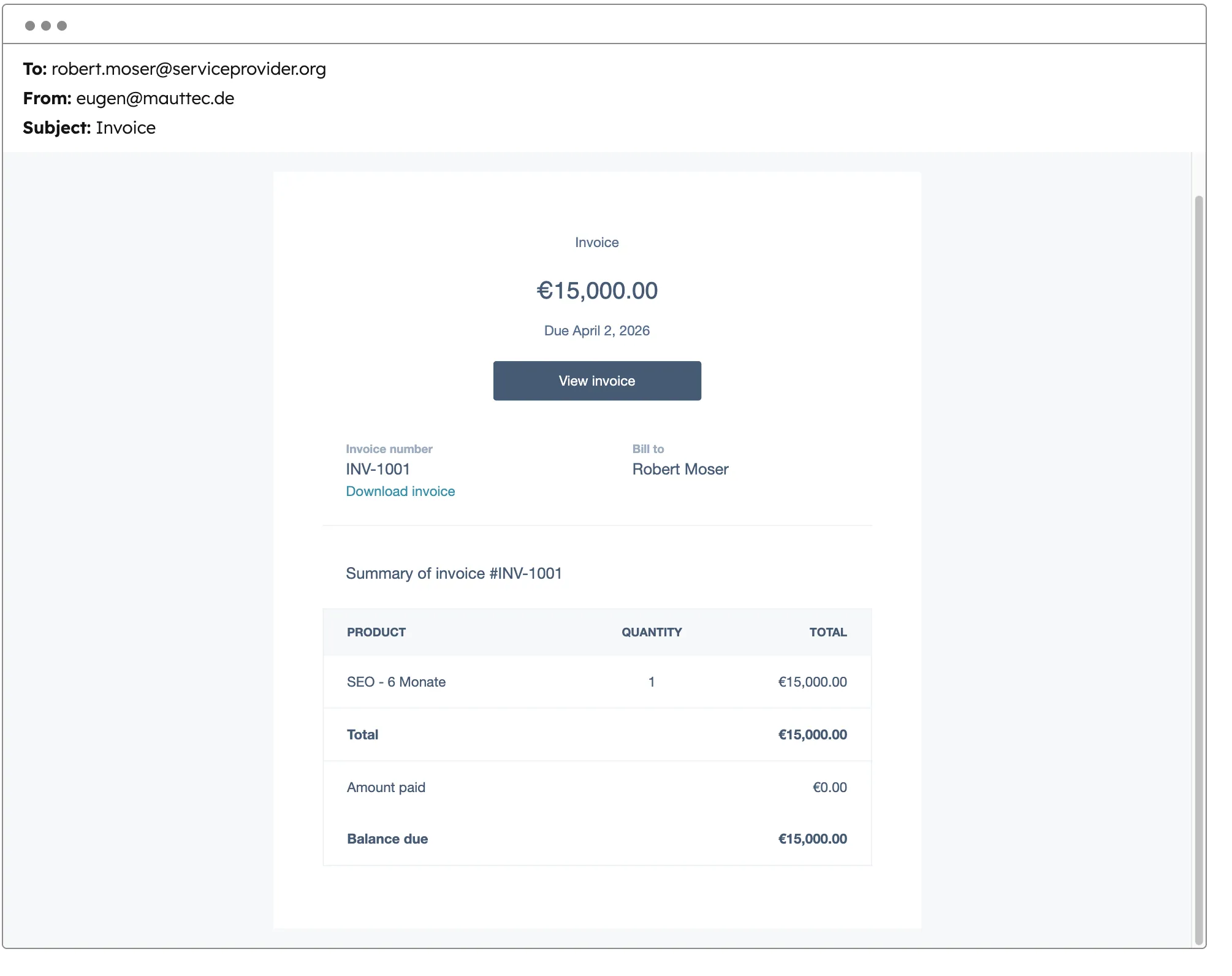Click the PRODUCT column header
The height and width of the screenshot is (976, 1232).
[376, 632]
